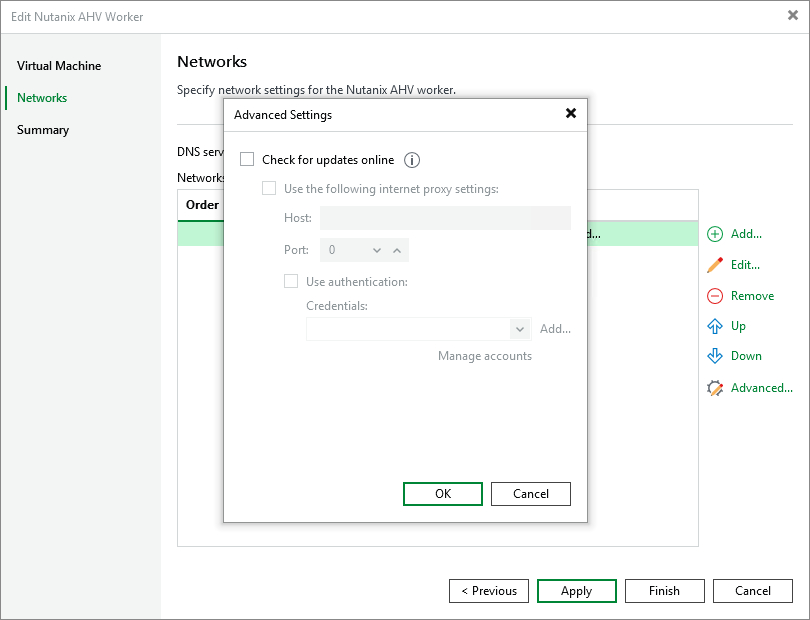Screen dimensions: 810x620
Task: Apply the worker configuration changes
Action: click(577, 590)
